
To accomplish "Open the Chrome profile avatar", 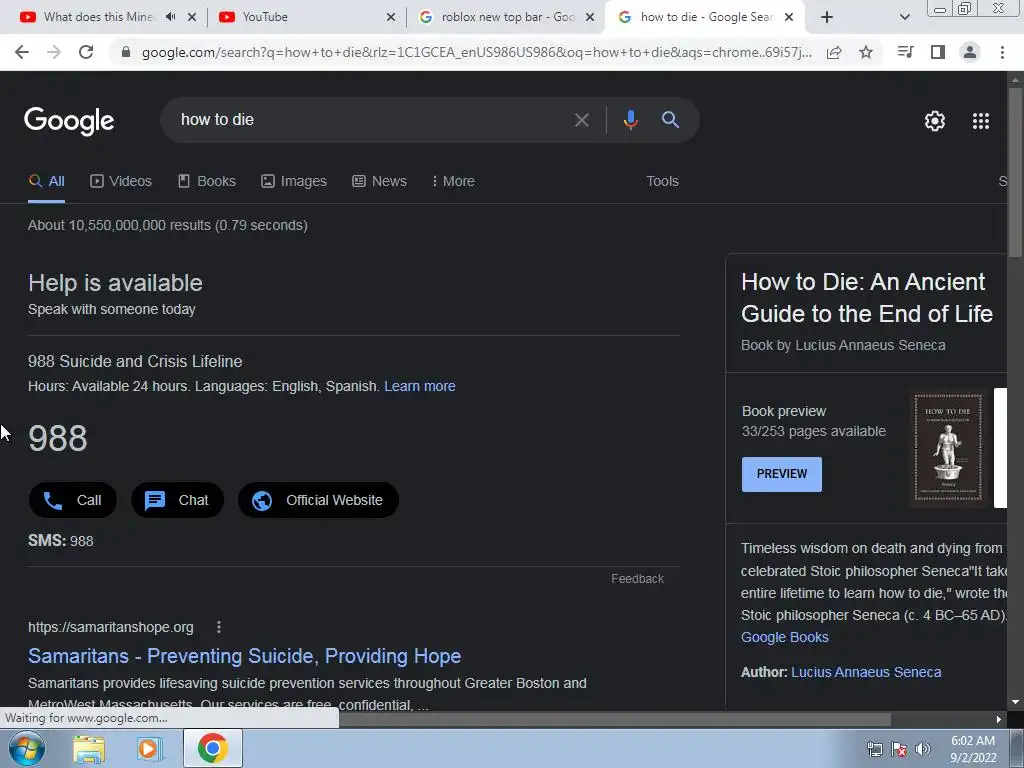I will [970, 52].
